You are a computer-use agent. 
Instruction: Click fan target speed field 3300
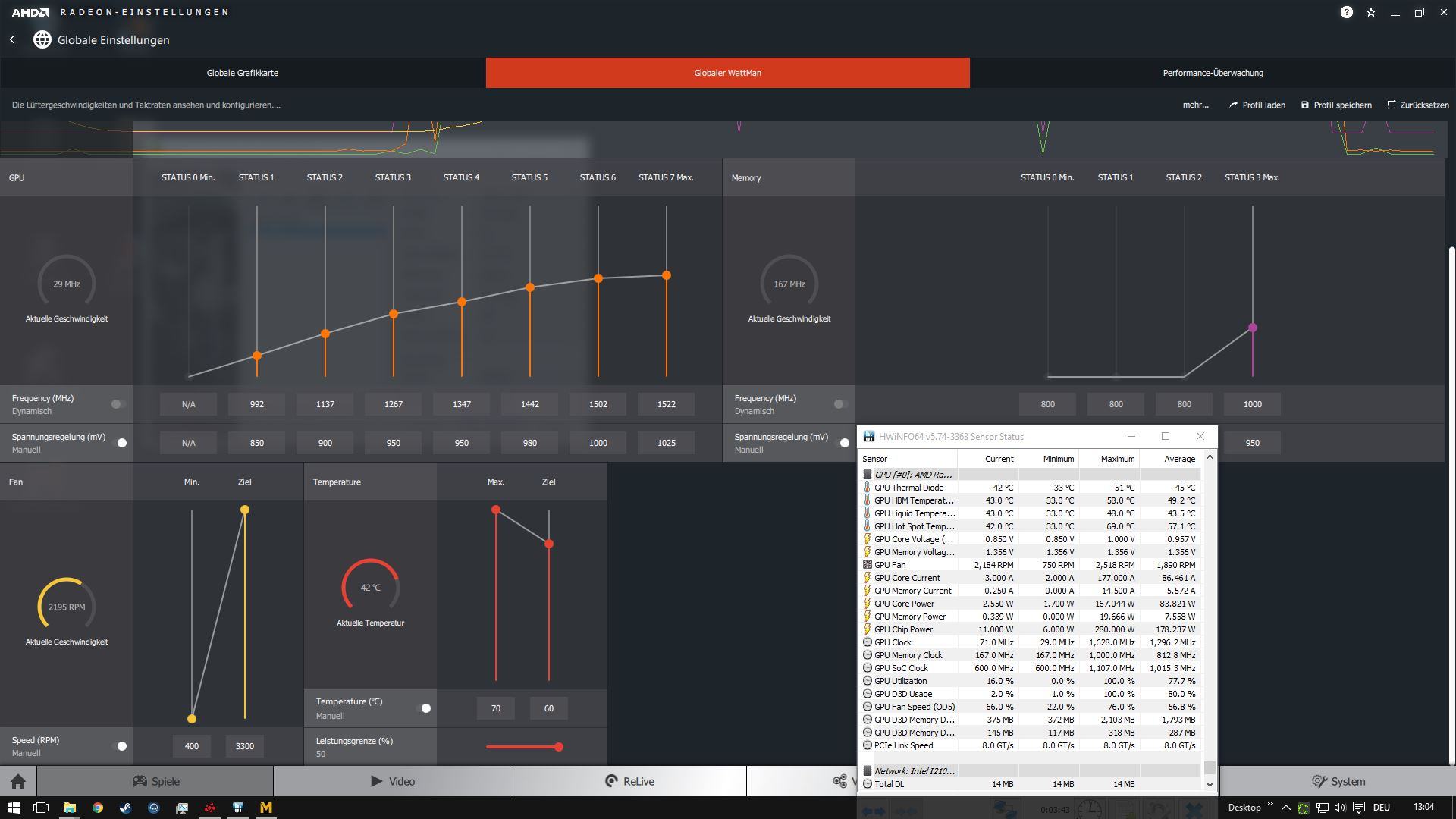coord(245,746)
